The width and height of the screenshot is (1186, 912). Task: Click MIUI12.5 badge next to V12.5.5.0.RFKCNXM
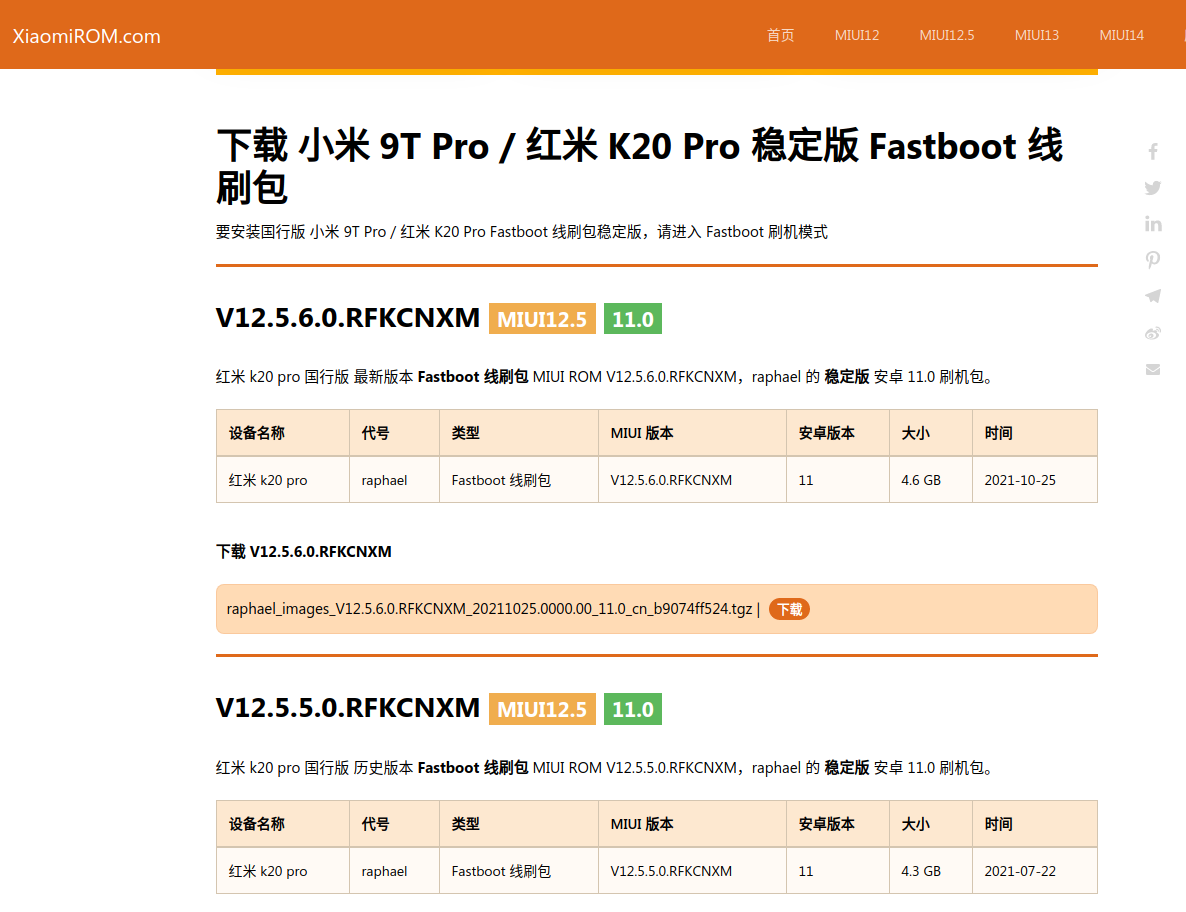click(542, 709)
